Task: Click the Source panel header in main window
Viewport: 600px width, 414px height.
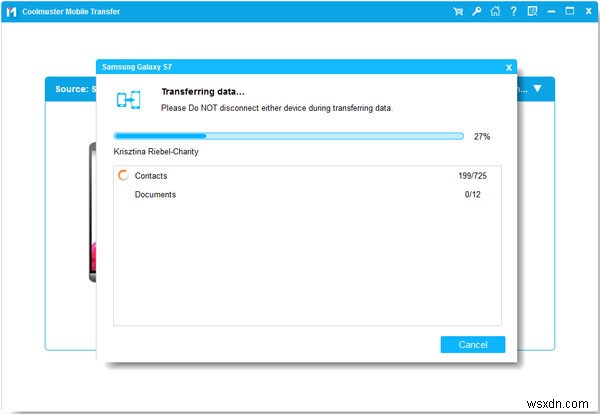Action: [x=71, y=89]
